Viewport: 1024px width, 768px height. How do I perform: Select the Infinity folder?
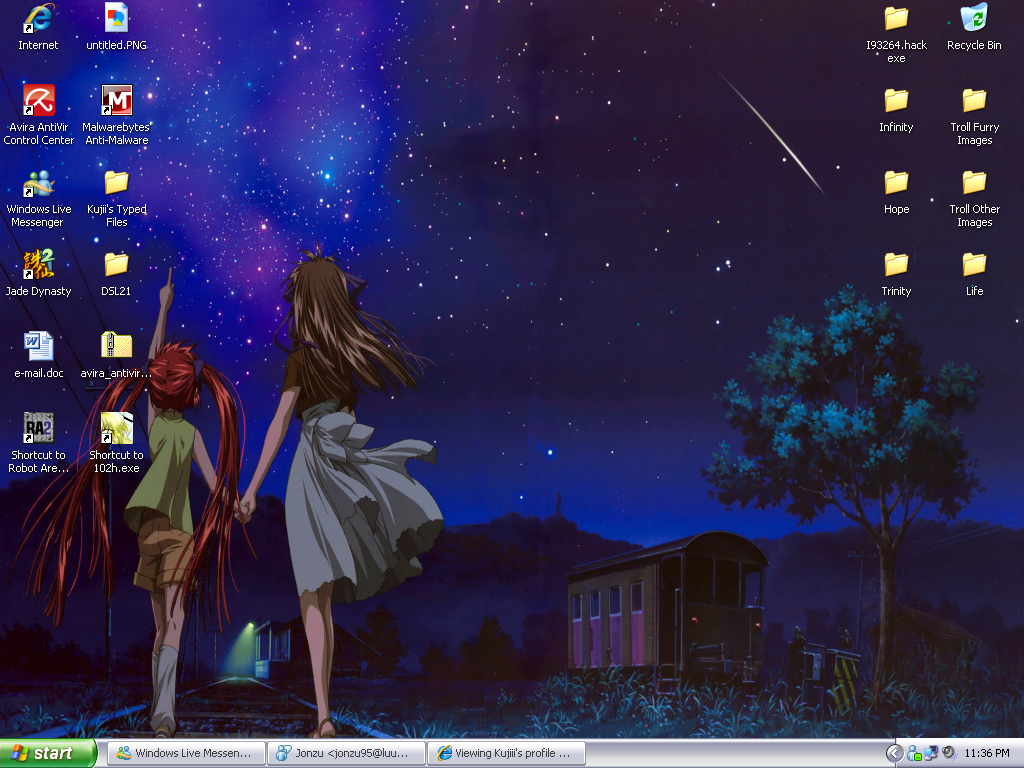point(896,101)
